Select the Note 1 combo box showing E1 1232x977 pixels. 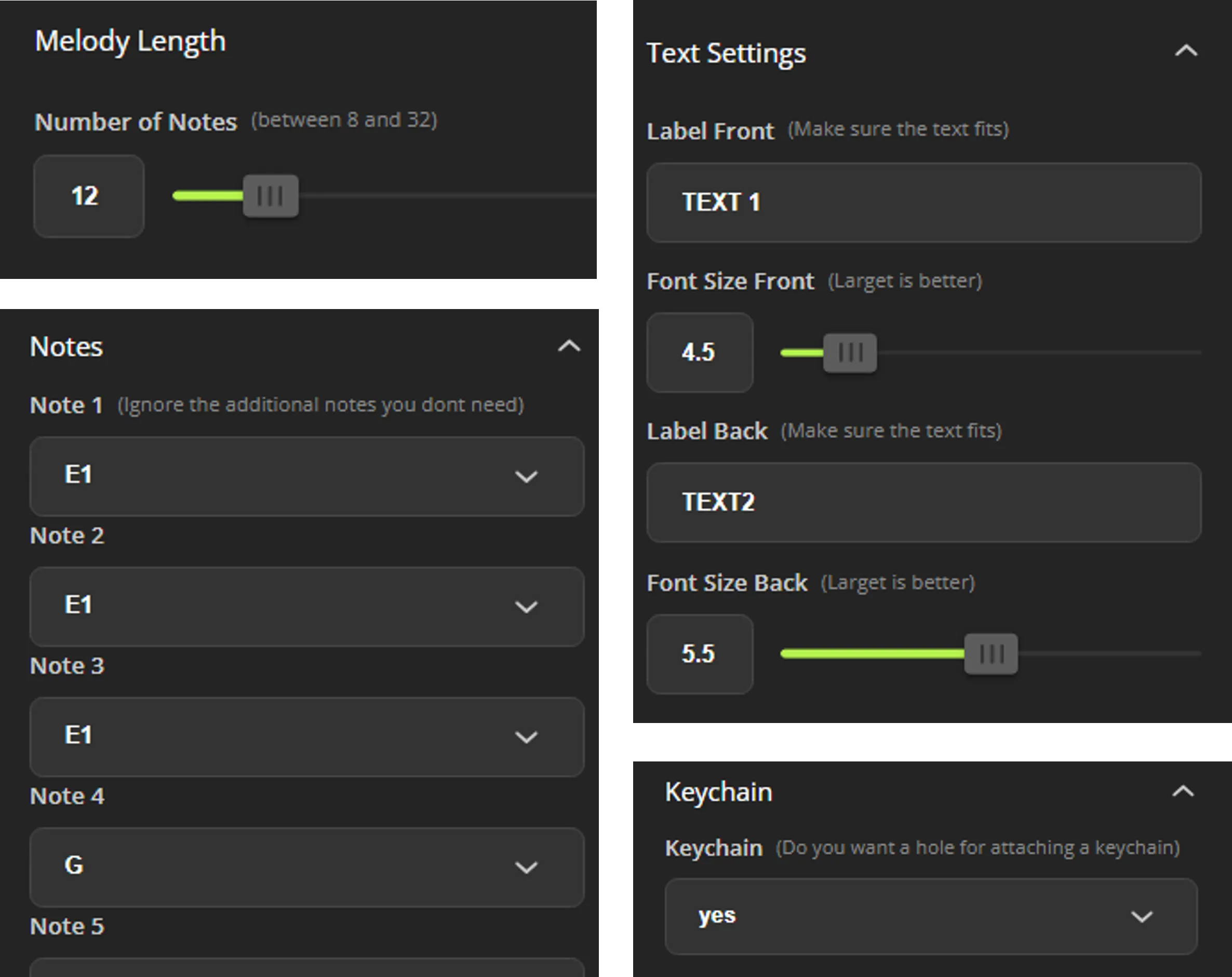tap(307, 476)
